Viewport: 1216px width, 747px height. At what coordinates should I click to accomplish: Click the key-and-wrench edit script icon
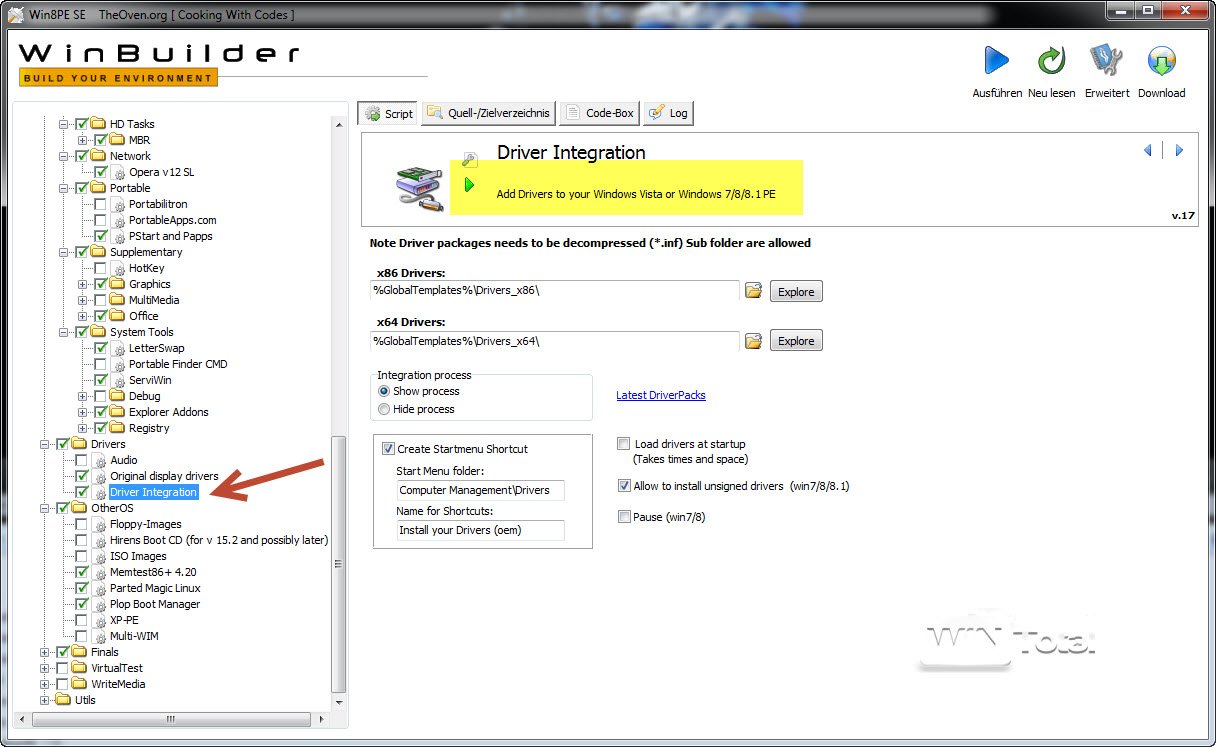(x=470, y=158)
